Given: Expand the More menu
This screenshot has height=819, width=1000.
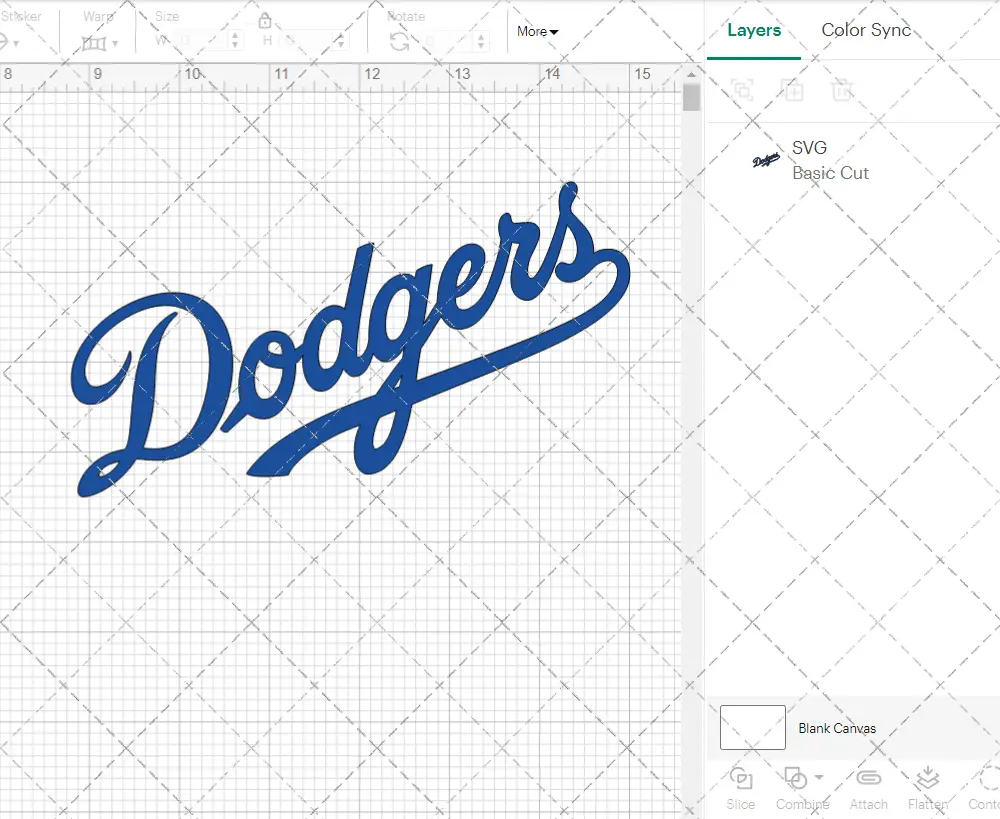Looking at the screenshot, I should point(537,32).
